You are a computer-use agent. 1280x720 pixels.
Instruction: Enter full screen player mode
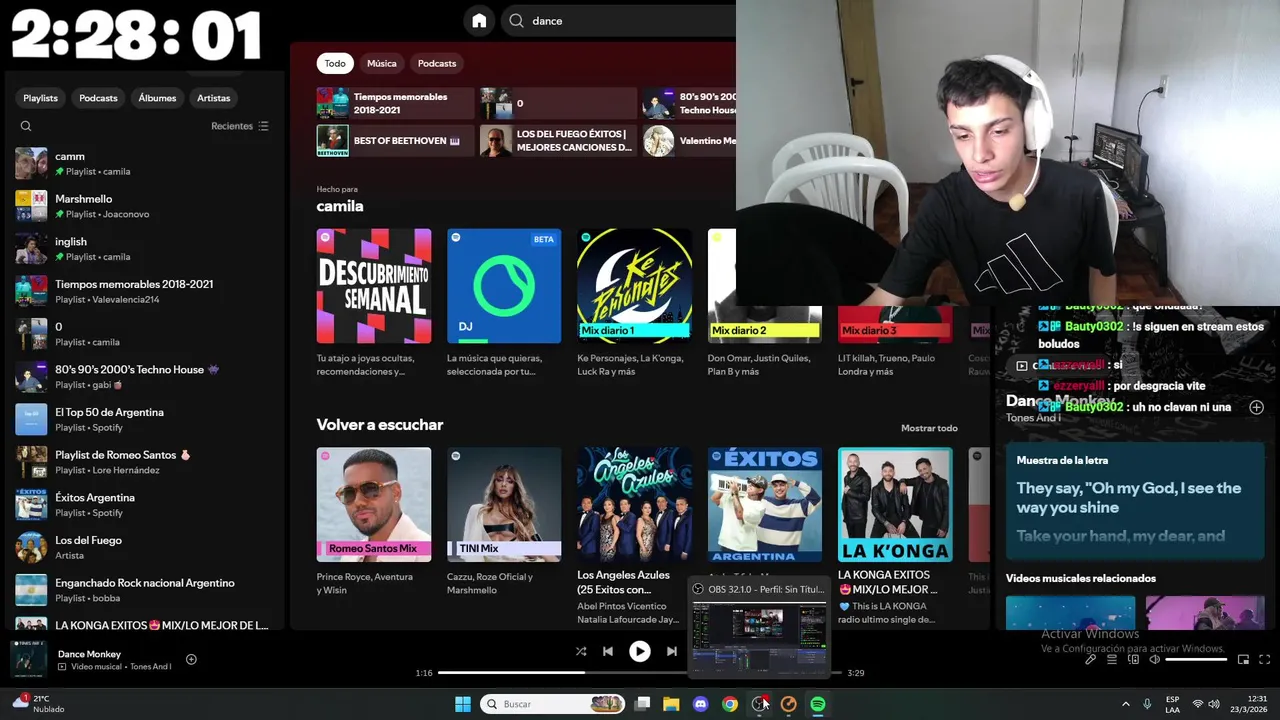(x=1264, y=659)
